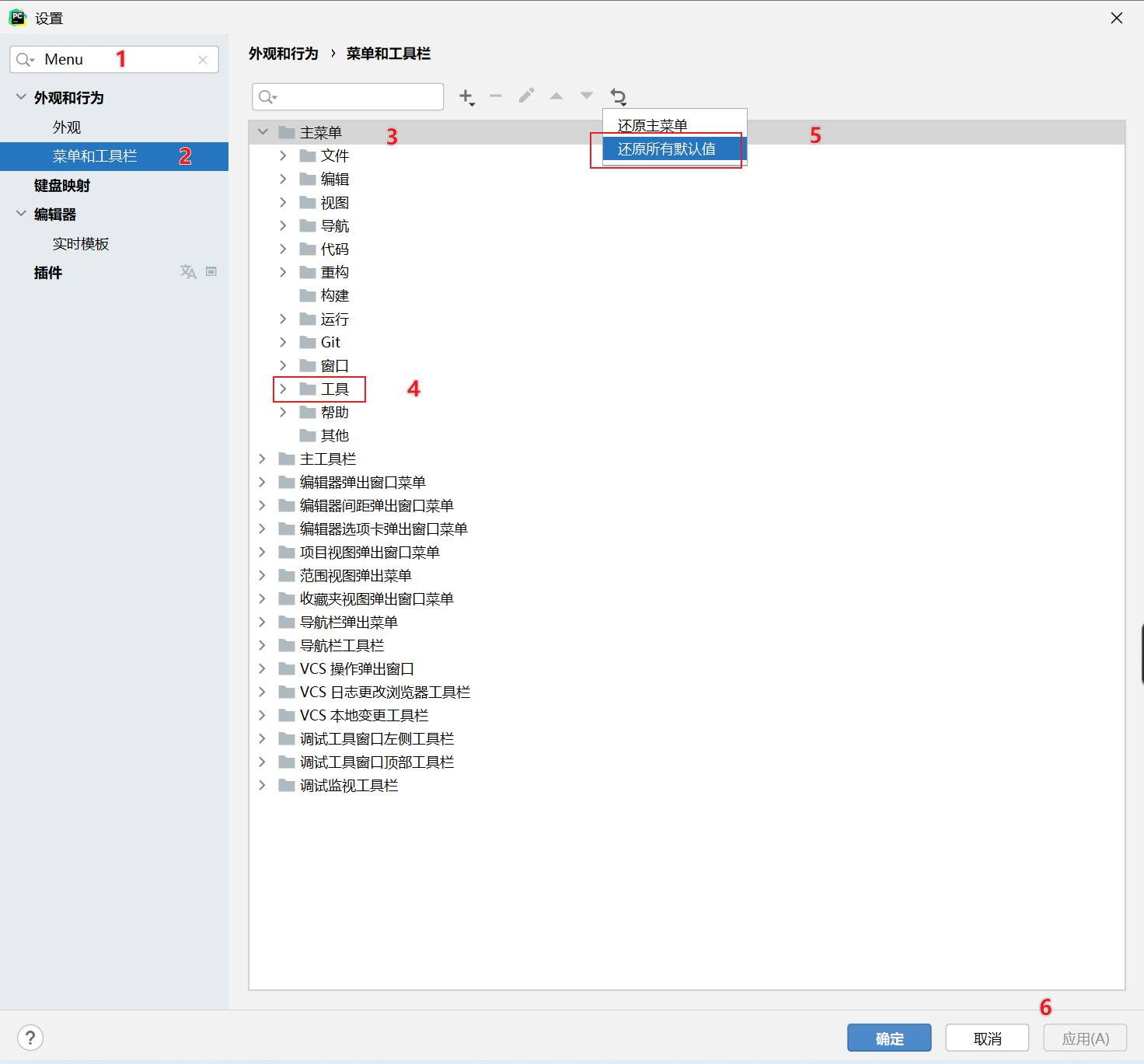Viewport: 1144px width, 1064px height.
Task: Collapse the 主菜单 tree node
Action: [263, 132]
